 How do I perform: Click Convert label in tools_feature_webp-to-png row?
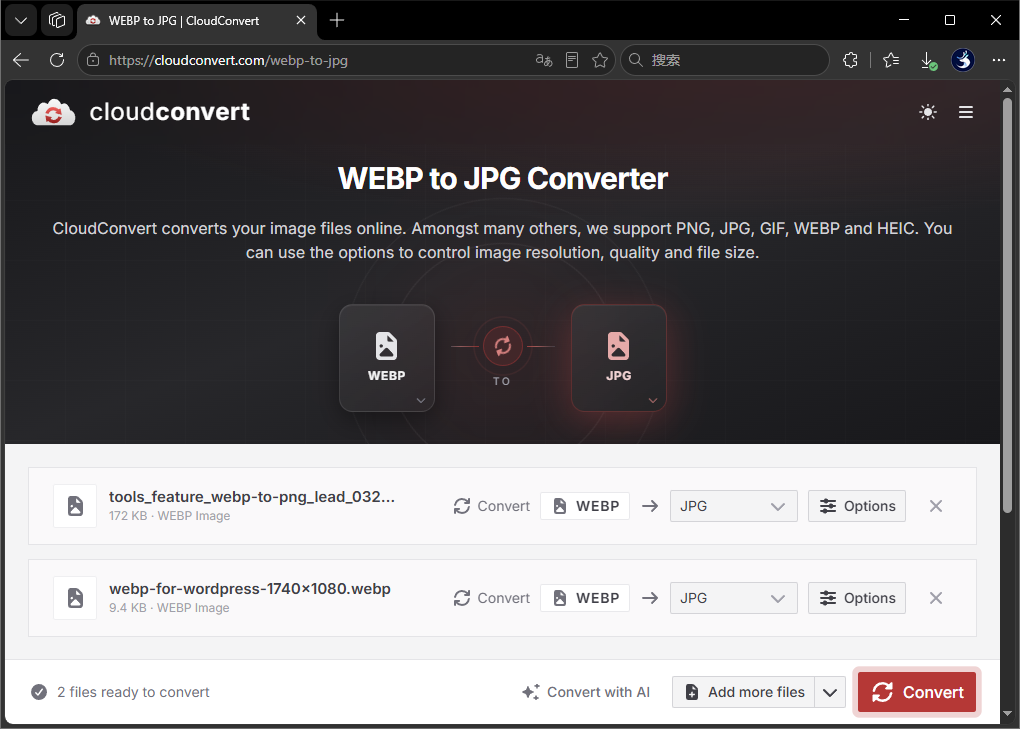(492, 506)
